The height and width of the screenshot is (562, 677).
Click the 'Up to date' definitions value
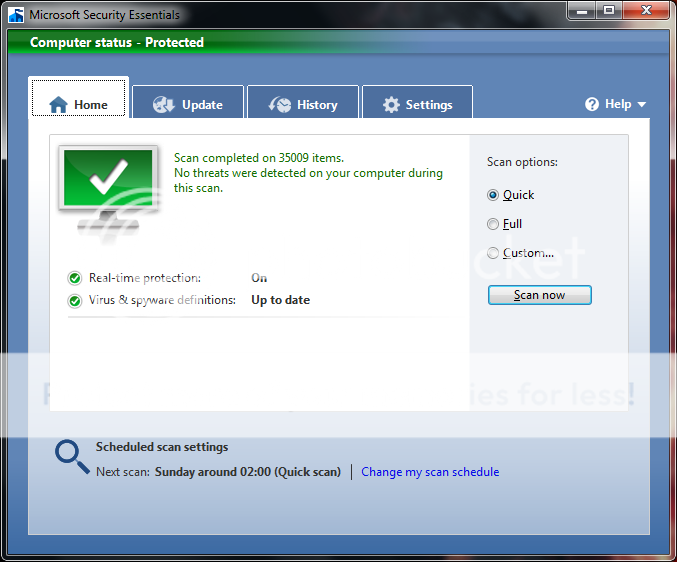point(281,300)
